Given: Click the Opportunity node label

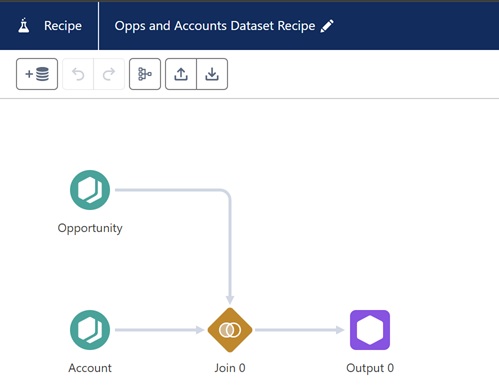Looking at the screenshot, I should click(x=90, y=228).
